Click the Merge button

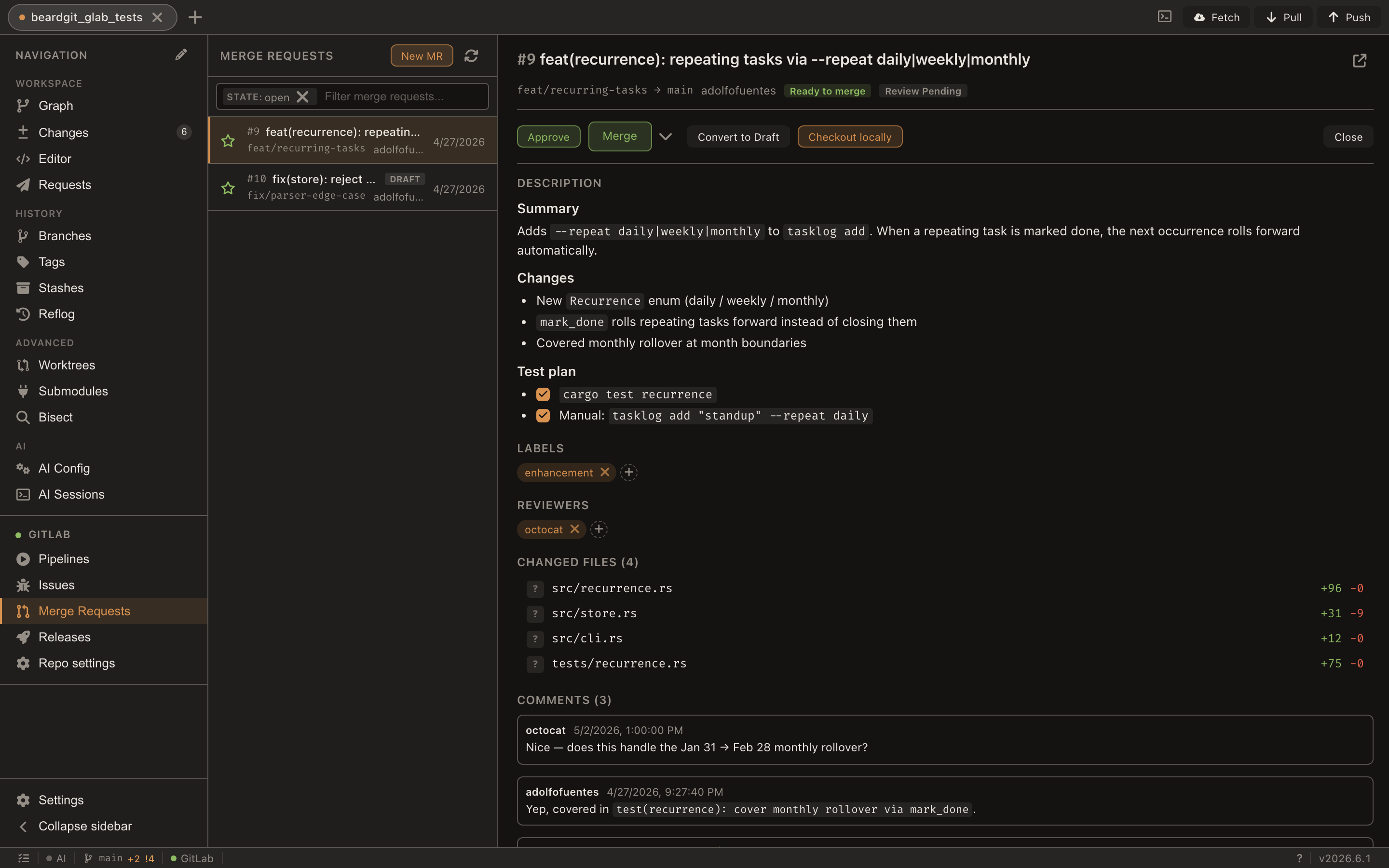[x=620, y=136]
